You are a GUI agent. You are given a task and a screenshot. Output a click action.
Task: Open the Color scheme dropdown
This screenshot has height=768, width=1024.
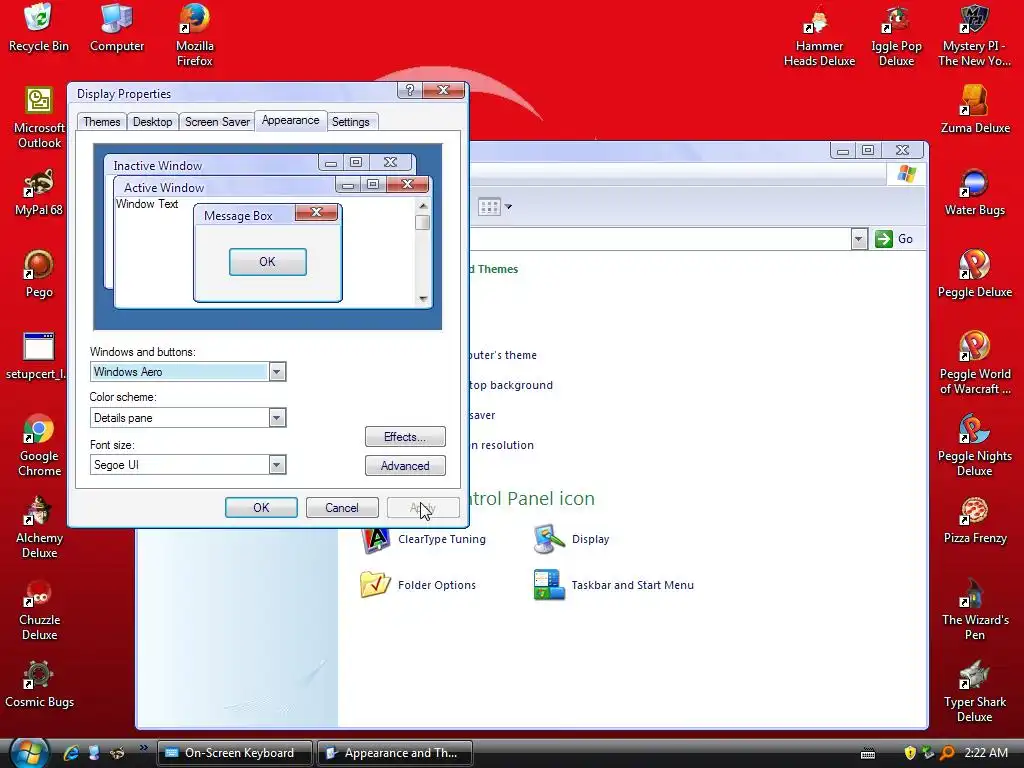point(277,417)
